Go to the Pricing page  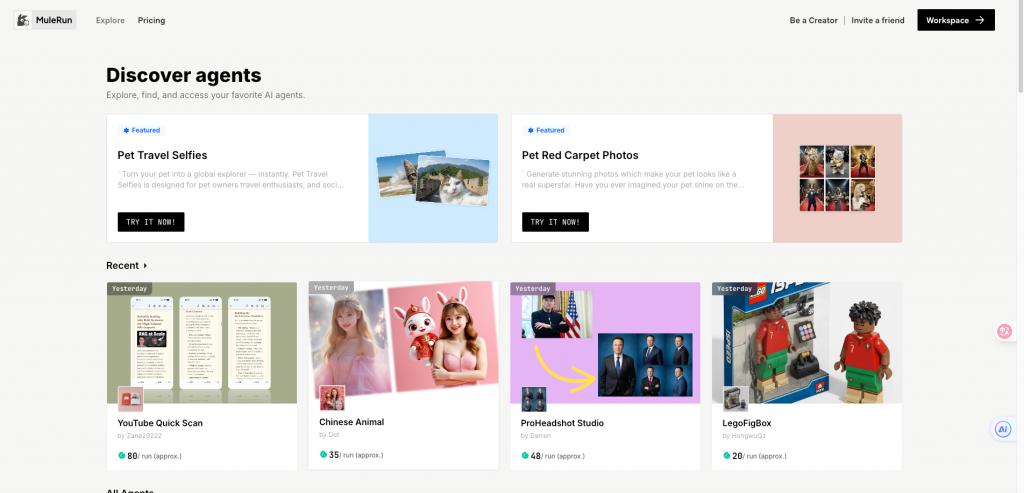coord(151,20)
